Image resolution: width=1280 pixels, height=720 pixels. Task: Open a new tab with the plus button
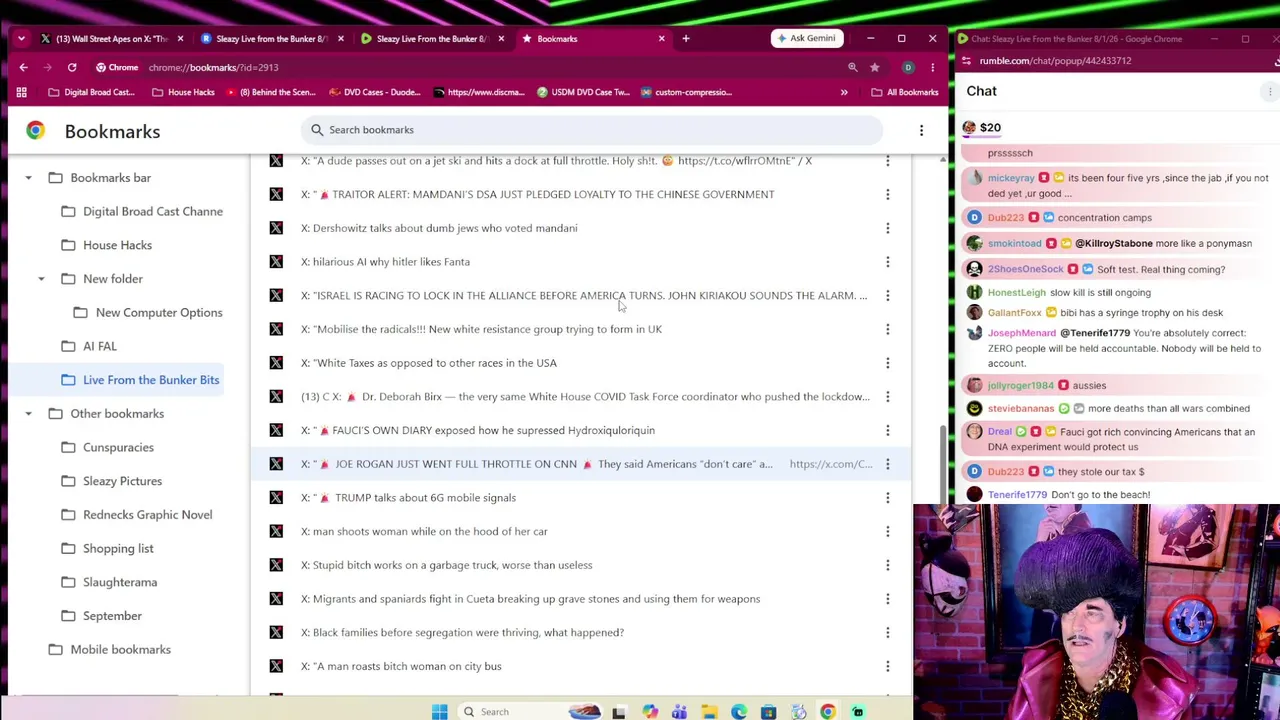coord(686,38)
